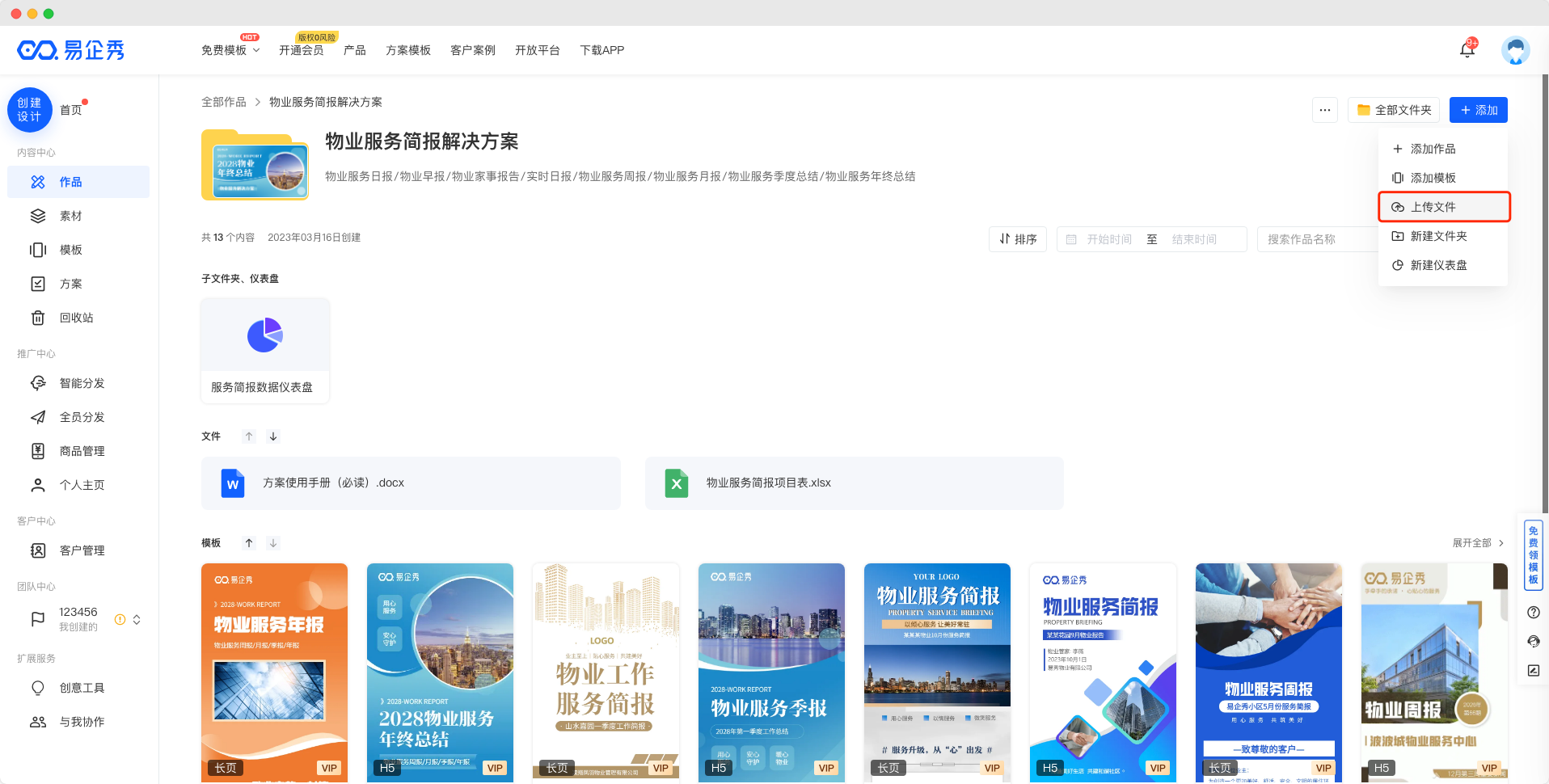
Task: Open the user avatar profile
Action: pyautogui.click(x=1515, y=50)
